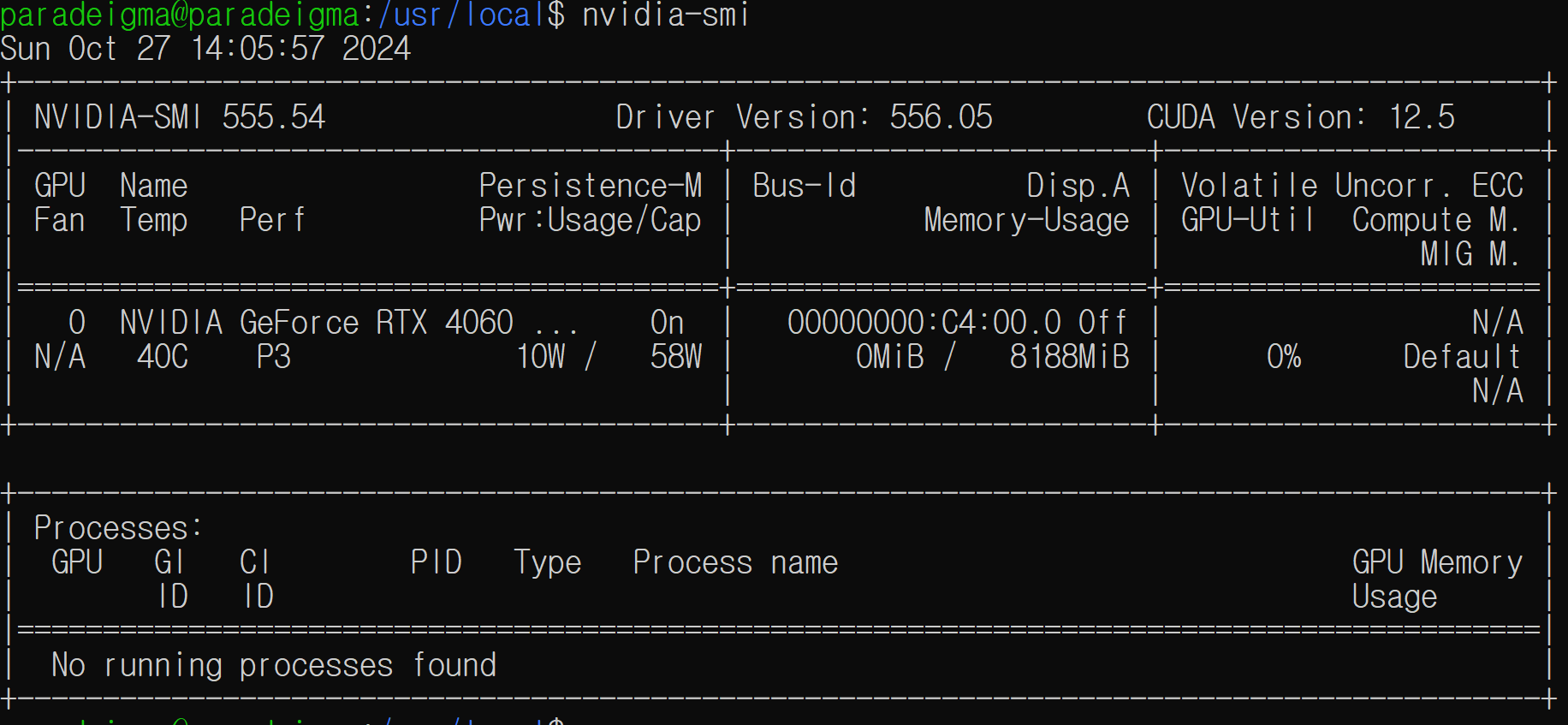Click the GPU utilization "0%"
This screenshot has height=725, width=1568.
(1284, 357)
